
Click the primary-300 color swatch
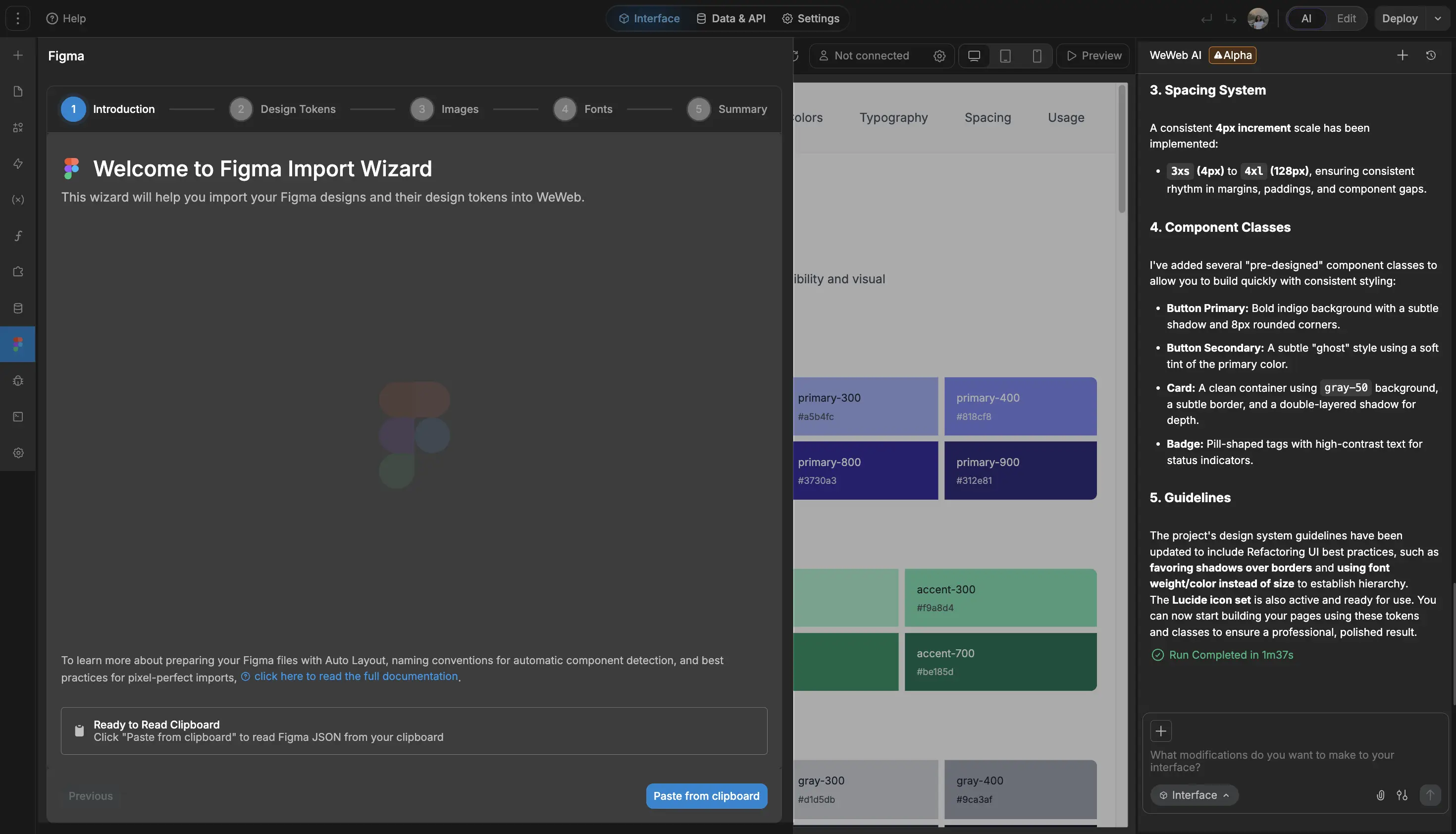[866, 406]
